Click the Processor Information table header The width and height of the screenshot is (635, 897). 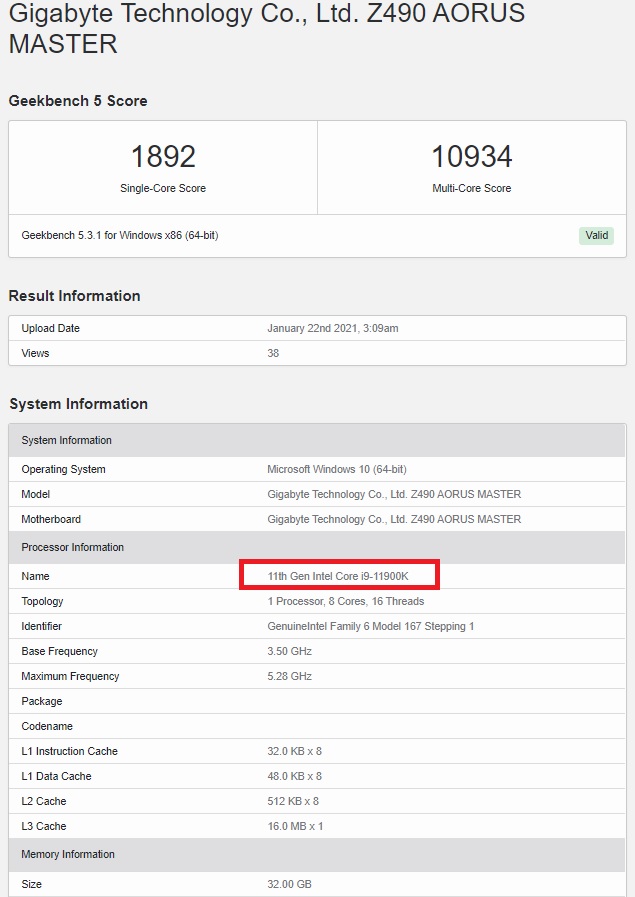[x=73, y=547]
